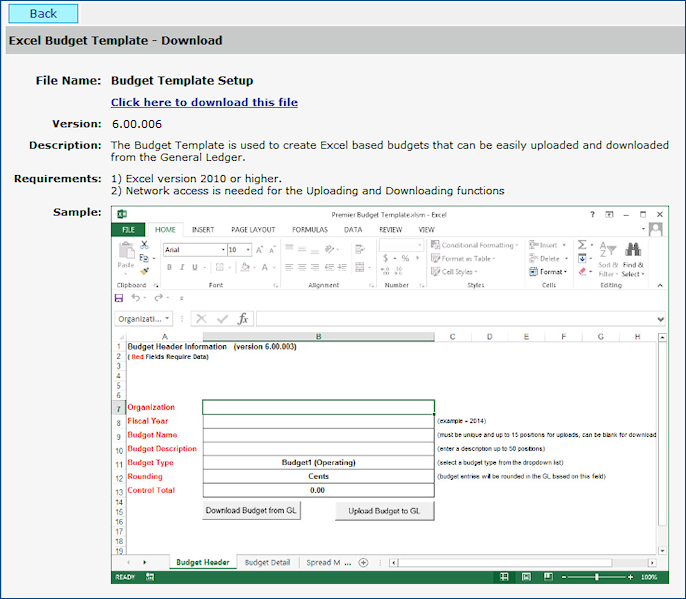Switch to the PAGE LAYOUT ribbon tab
This screenshot has width=686, height=599.
coord(253,229)
